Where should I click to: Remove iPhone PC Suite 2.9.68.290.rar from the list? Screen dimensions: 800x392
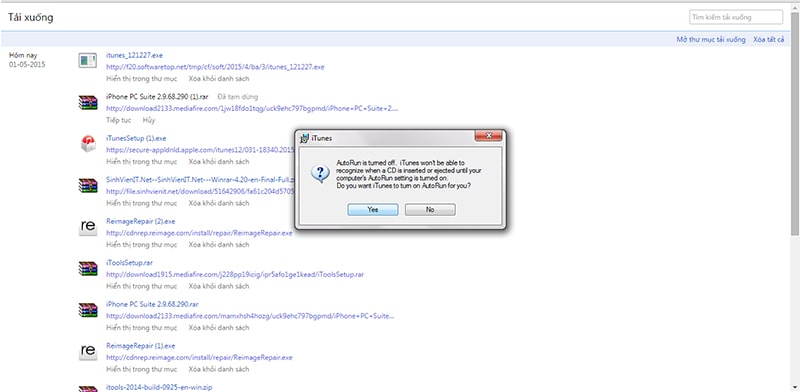tap(219, 328)
